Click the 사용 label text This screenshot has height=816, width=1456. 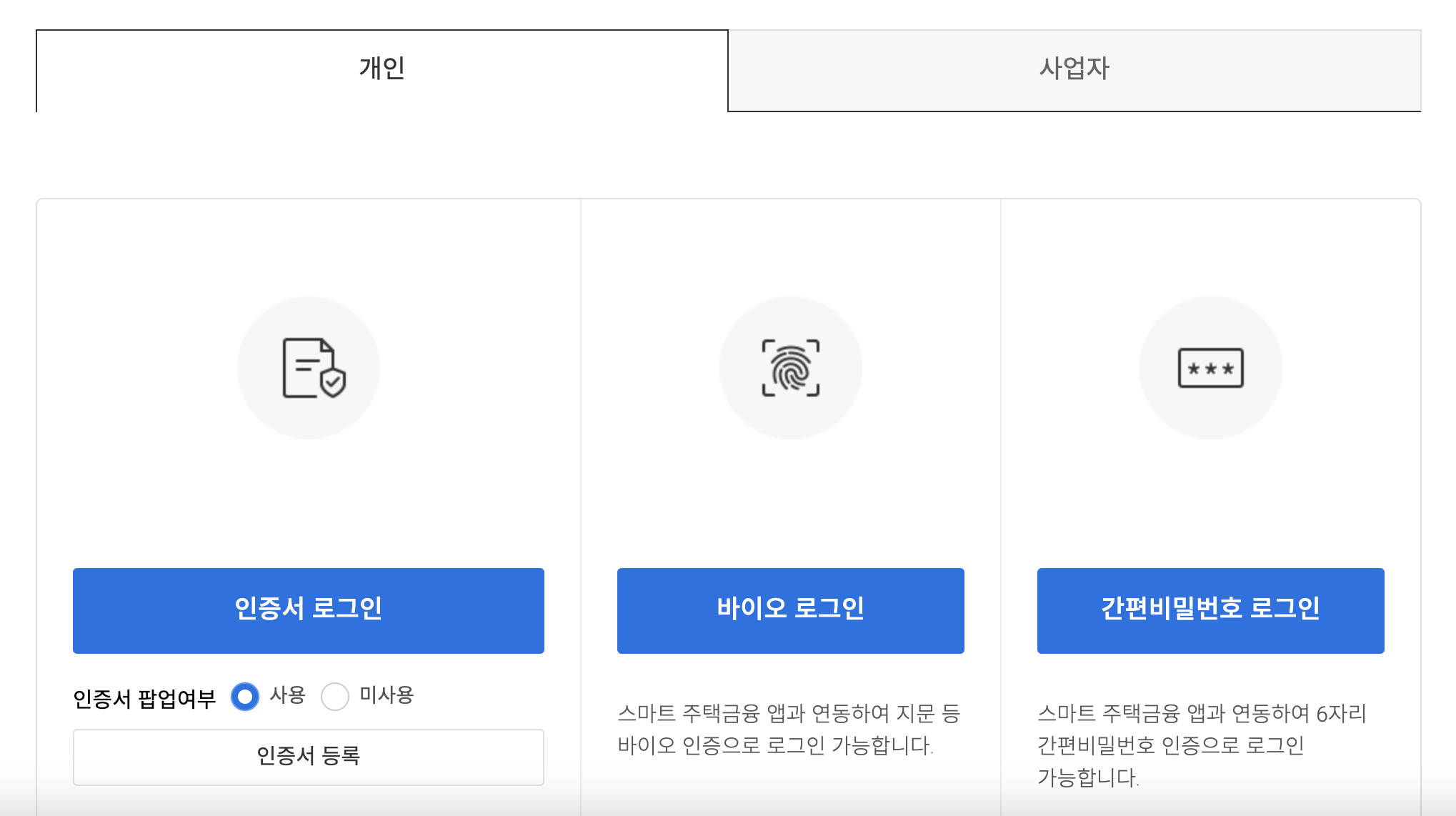coord(287,695)
